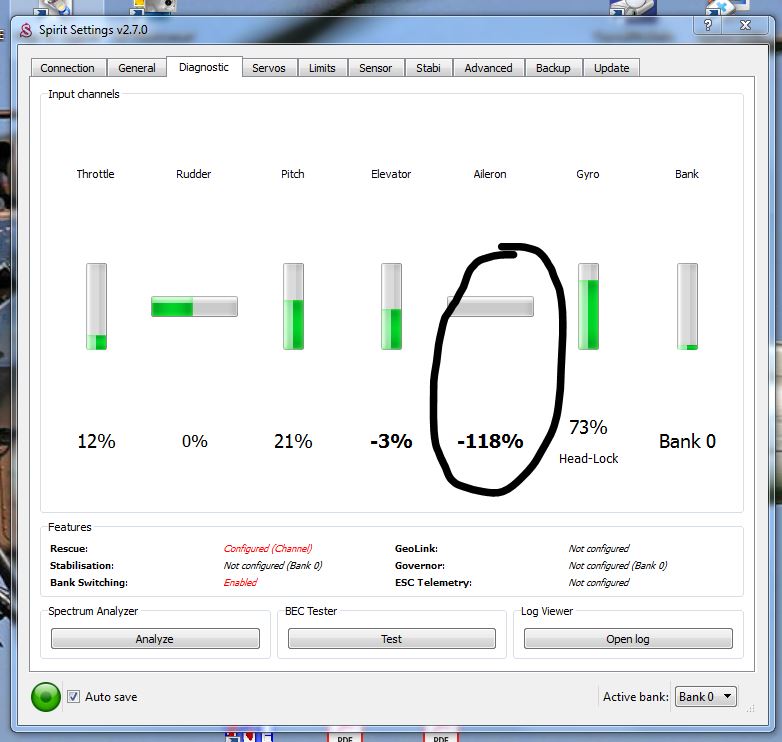The width and height of the screenshot is (782, 742).
Task: Expand the Active bank dropdown
Action: [x=706, y=696]
